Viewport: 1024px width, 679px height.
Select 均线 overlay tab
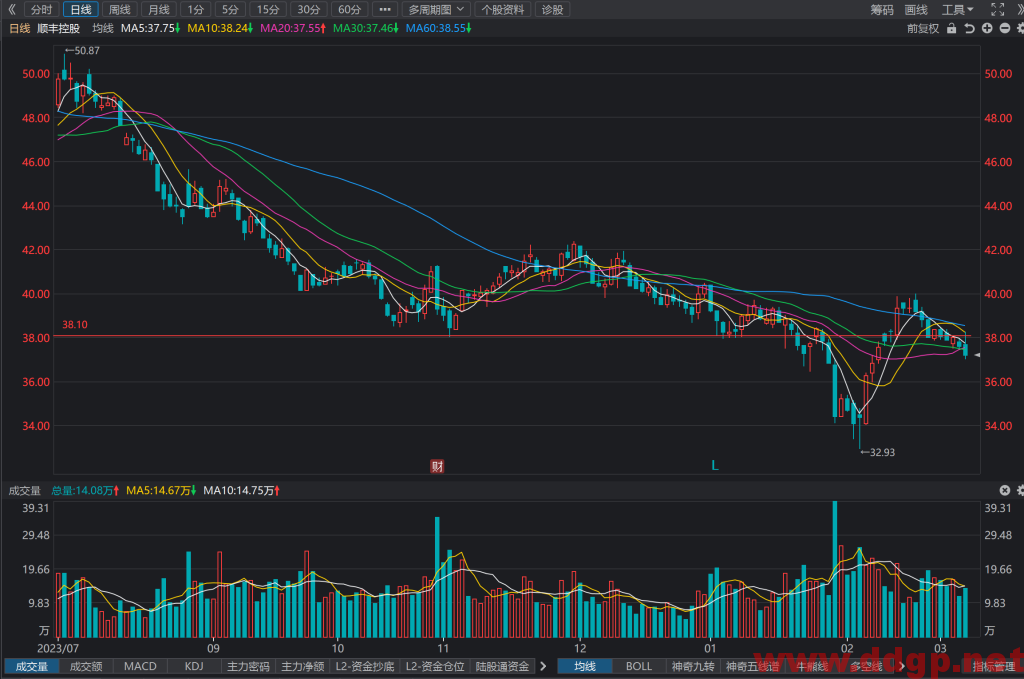[584, 666]
